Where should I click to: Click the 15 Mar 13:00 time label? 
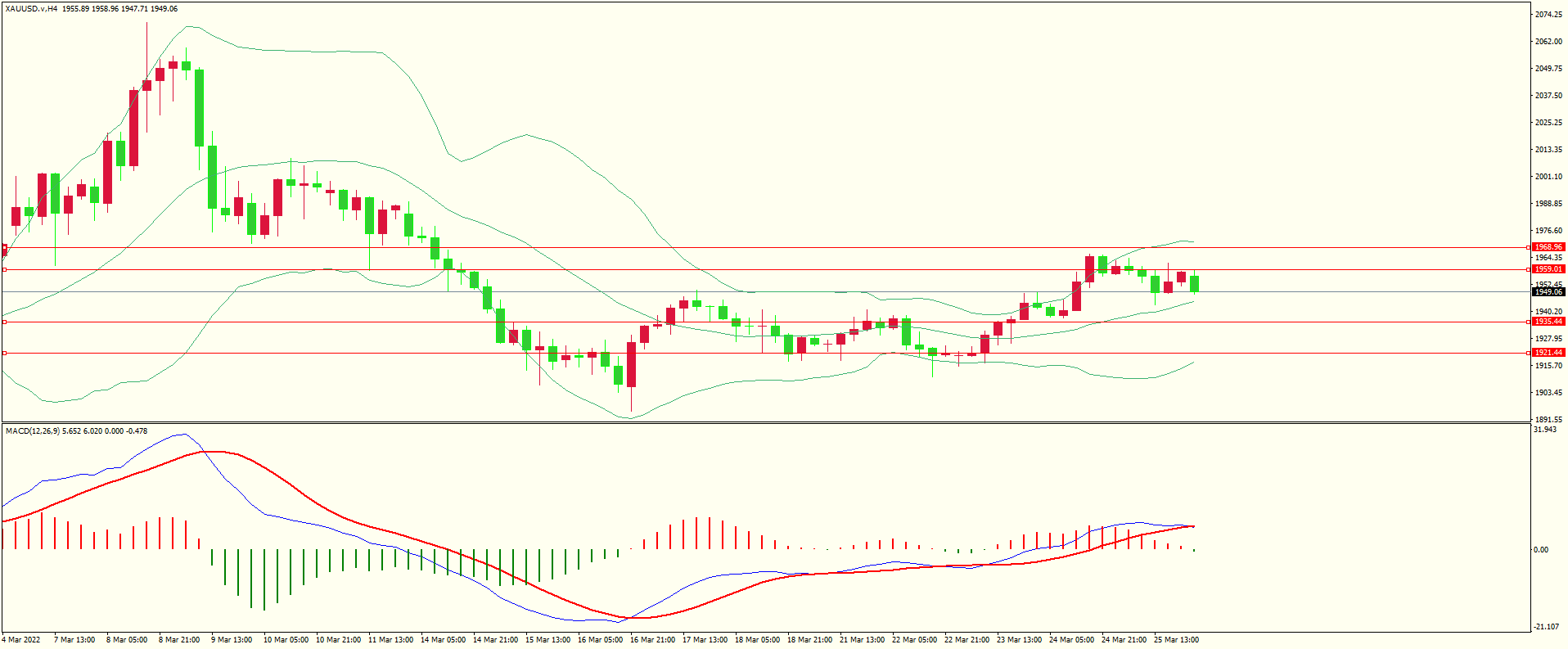pyautogui.click(x=547, y=640)
